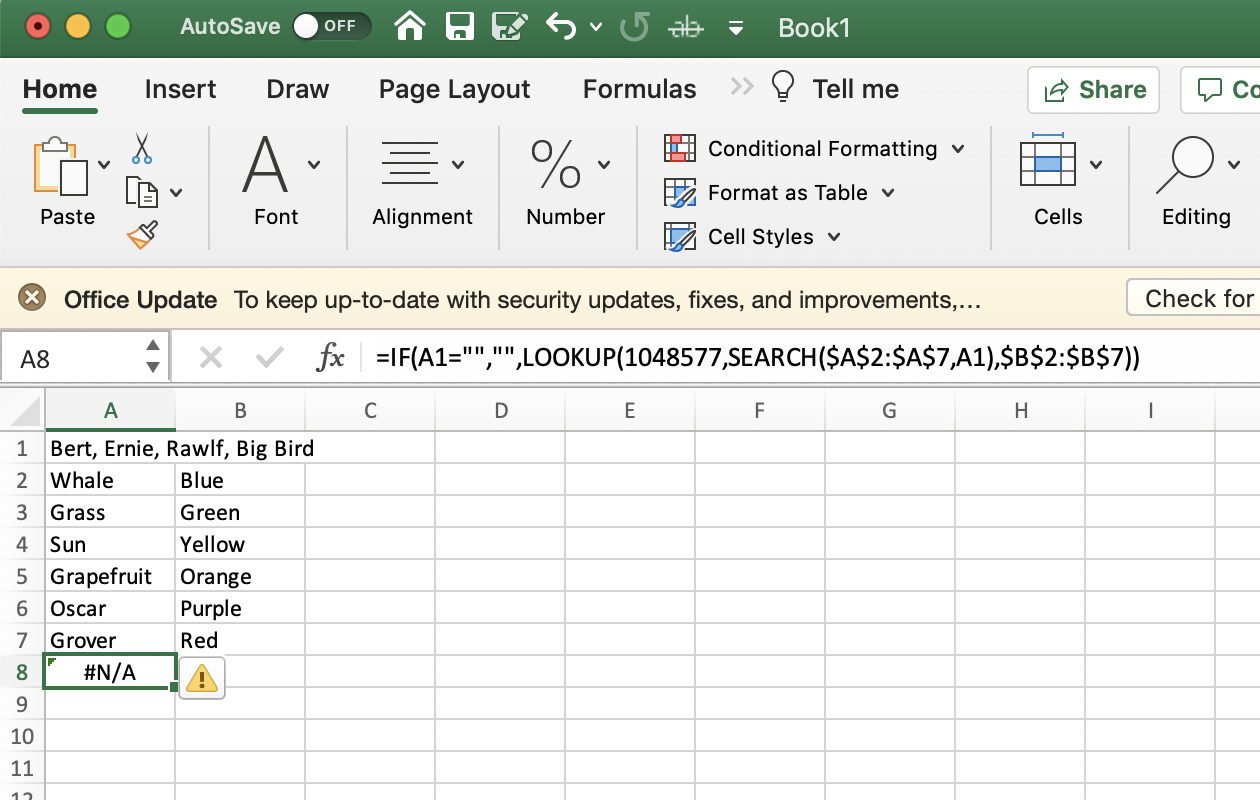Select column A header
The image size is (1260, 800).
pyautogui.click(x=110, y=410)
